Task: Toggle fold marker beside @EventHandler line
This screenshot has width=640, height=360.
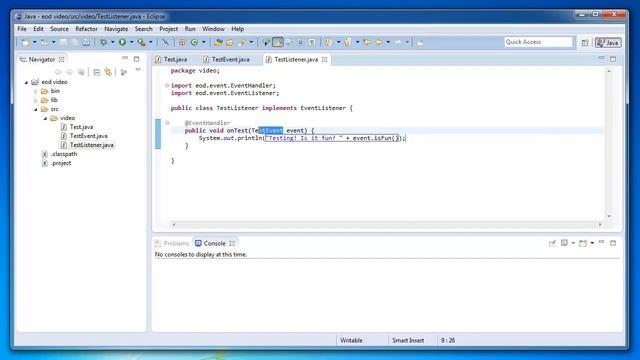Action: 167,122
